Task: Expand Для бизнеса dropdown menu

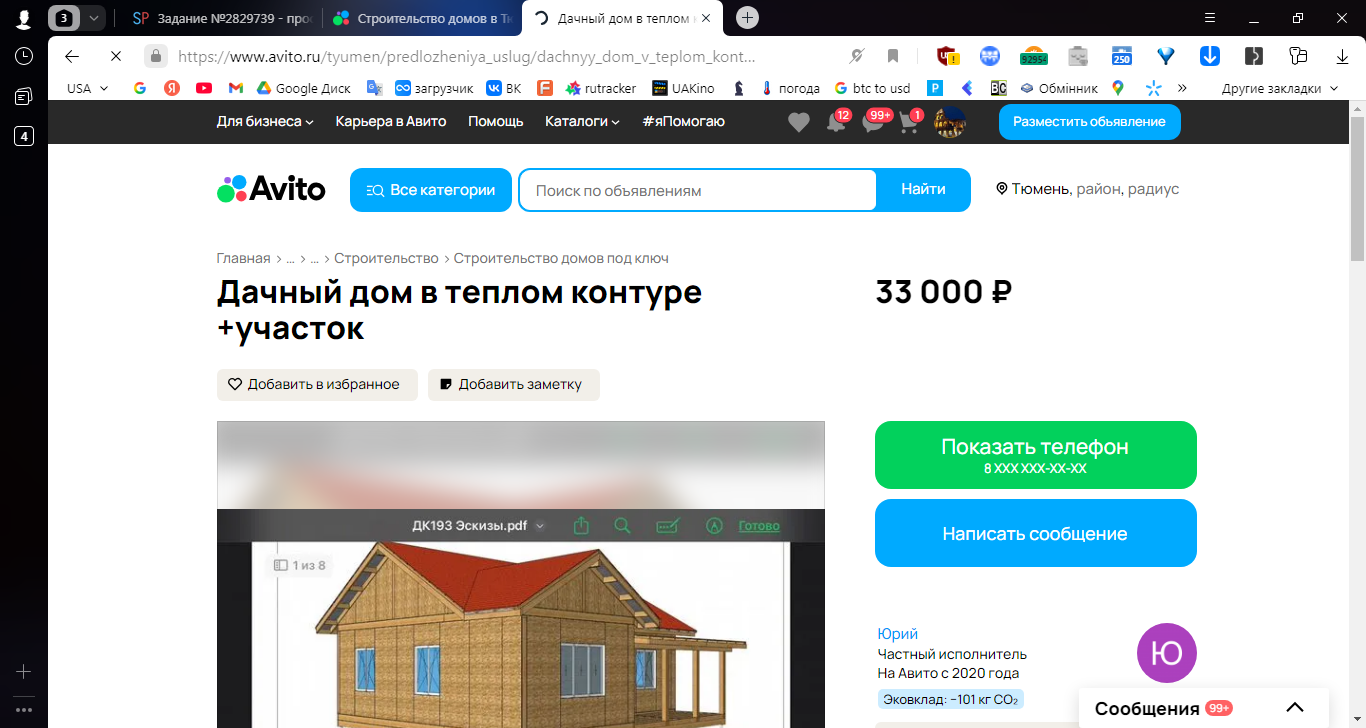Action: coord(265,121)
